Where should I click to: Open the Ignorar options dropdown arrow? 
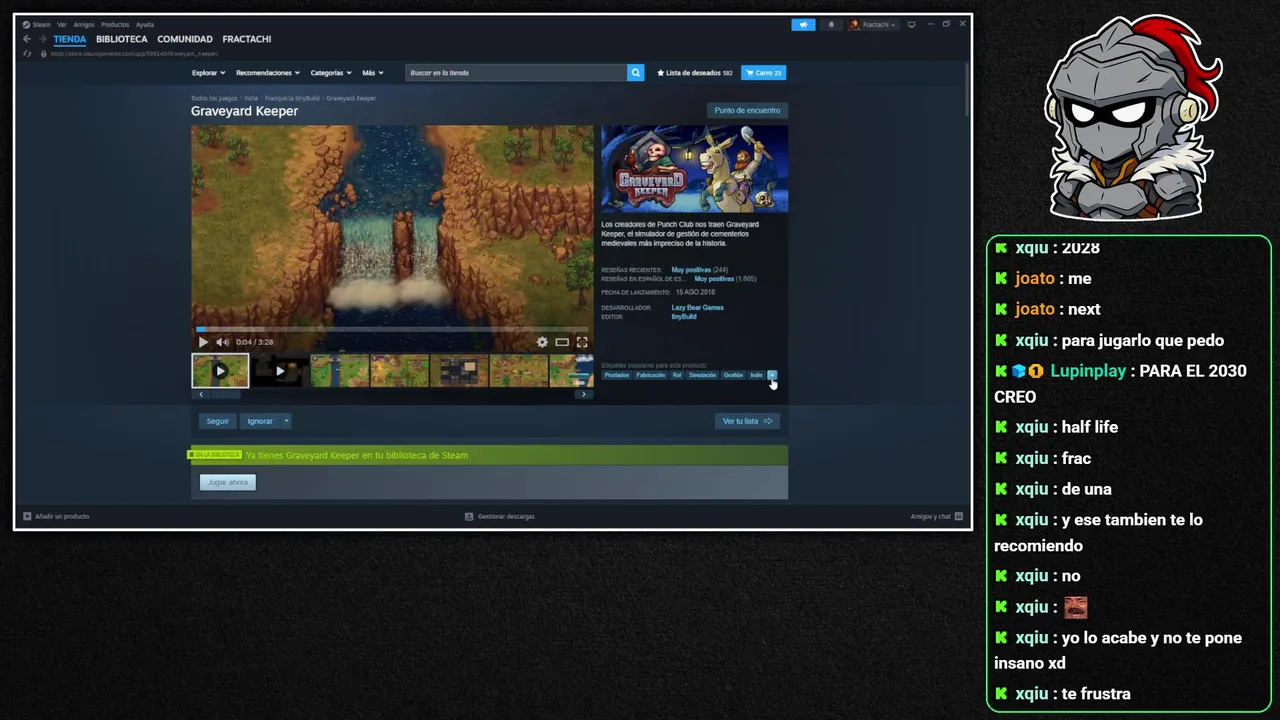point(286,421)
